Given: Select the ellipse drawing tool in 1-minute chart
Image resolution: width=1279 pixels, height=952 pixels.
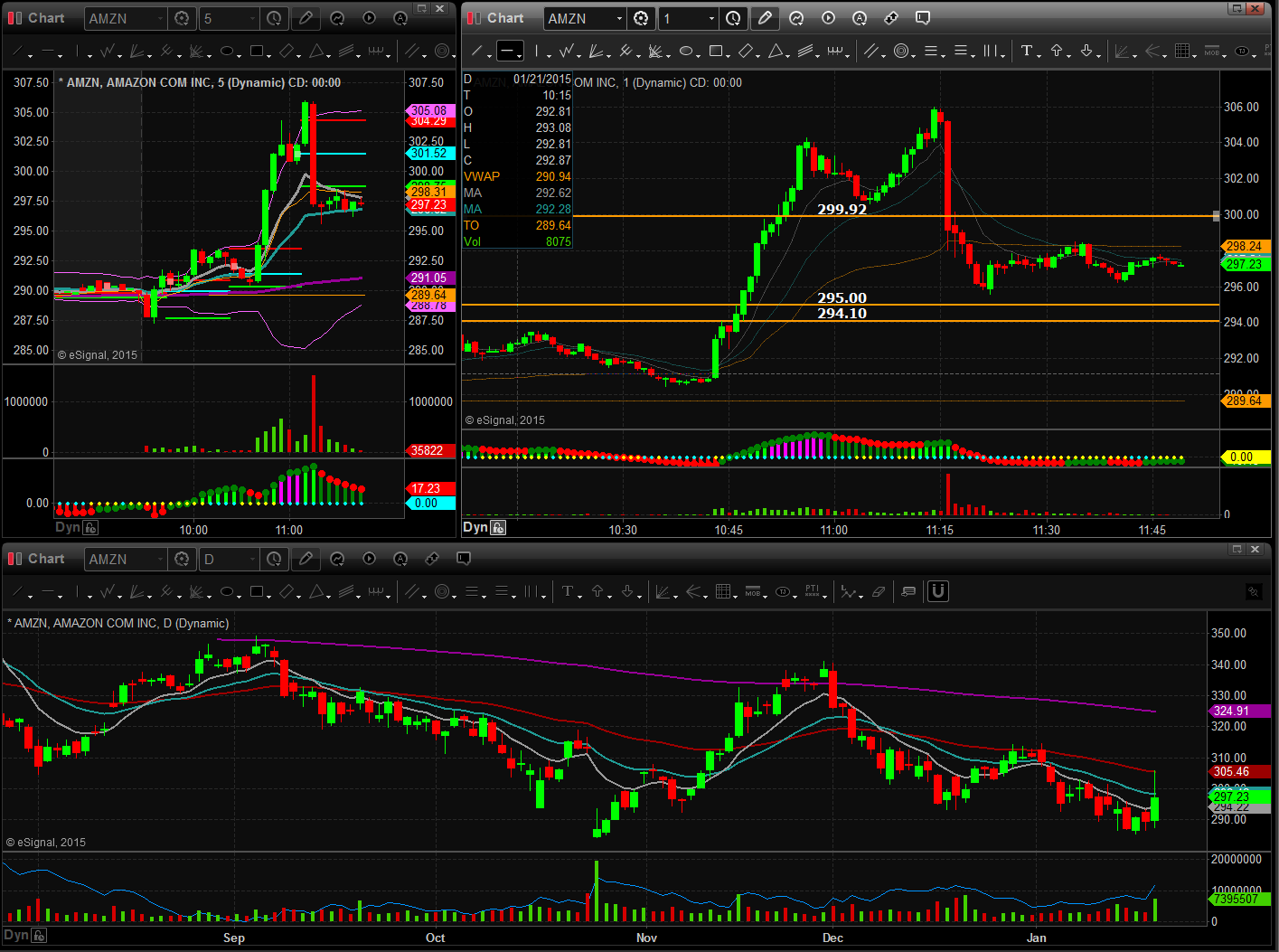Looking at the screenshot, I should pos(686,52).
